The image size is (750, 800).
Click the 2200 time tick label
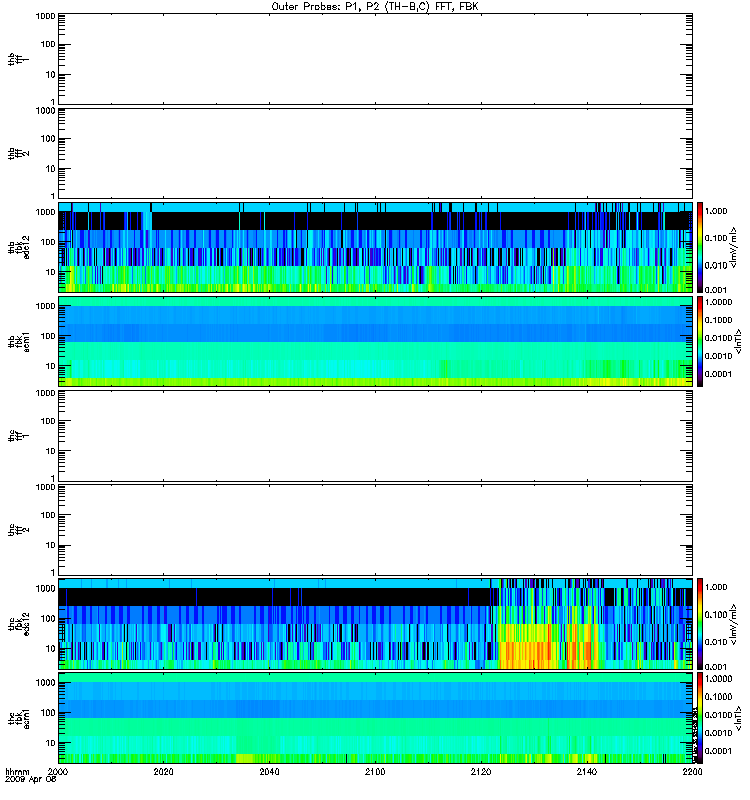tap(692, 772)
